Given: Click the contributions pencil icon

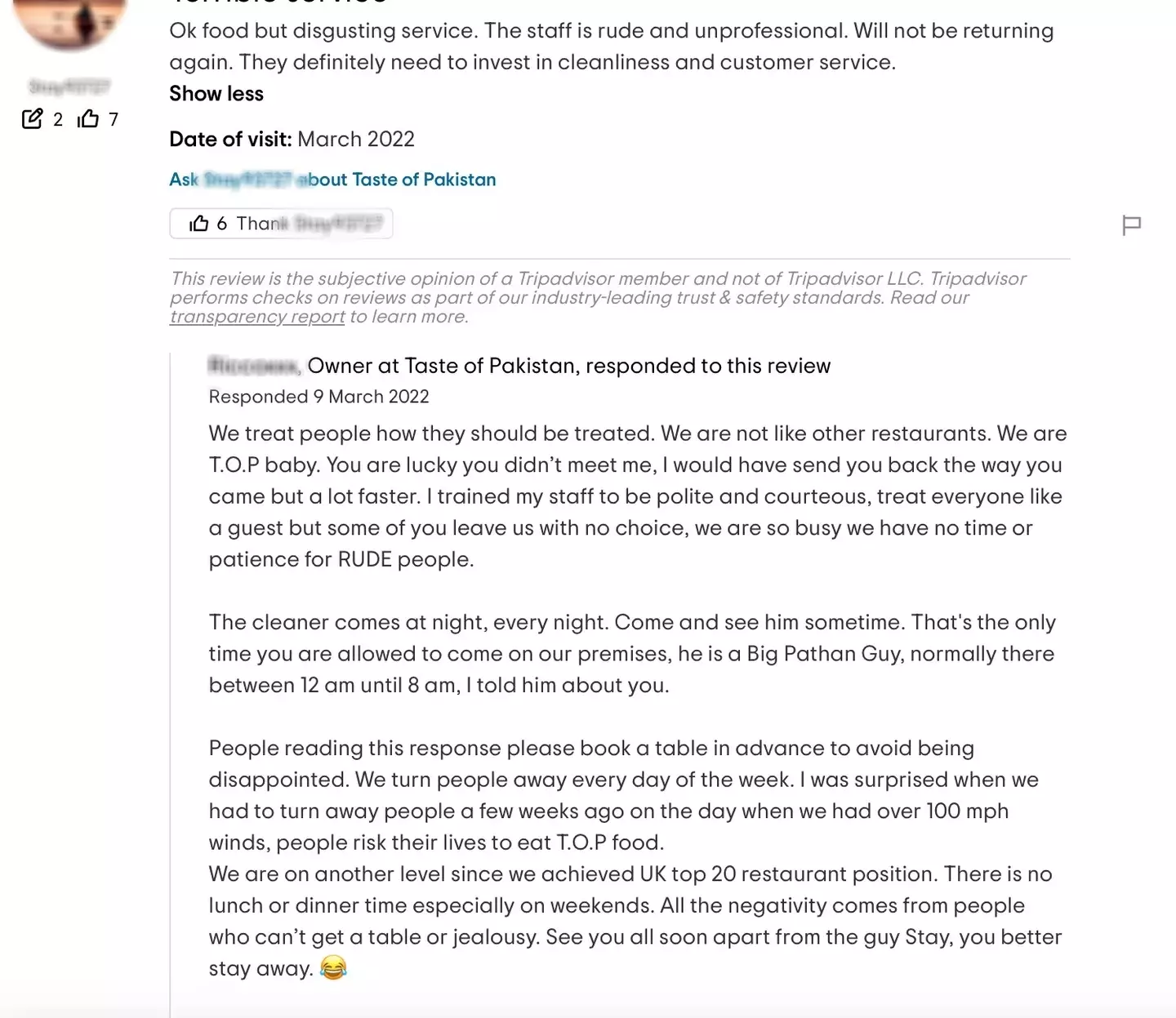Looking at the screenshot, I should pos(32,119).
